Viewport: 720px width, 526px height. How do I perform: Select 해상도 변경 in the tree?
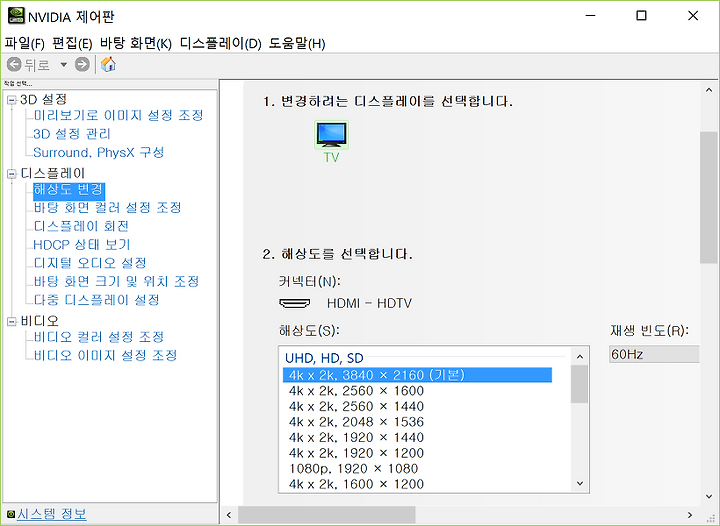click(69, 190)
